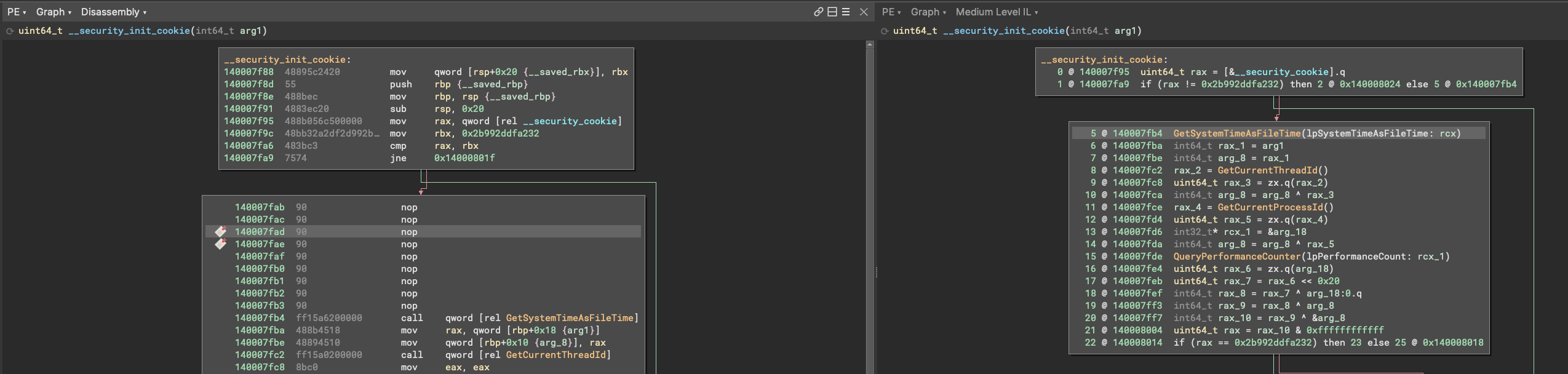Click the reanalyze icon beside the Disassembly pane function name
1568x374 pixels.
(x=10, y=31)
